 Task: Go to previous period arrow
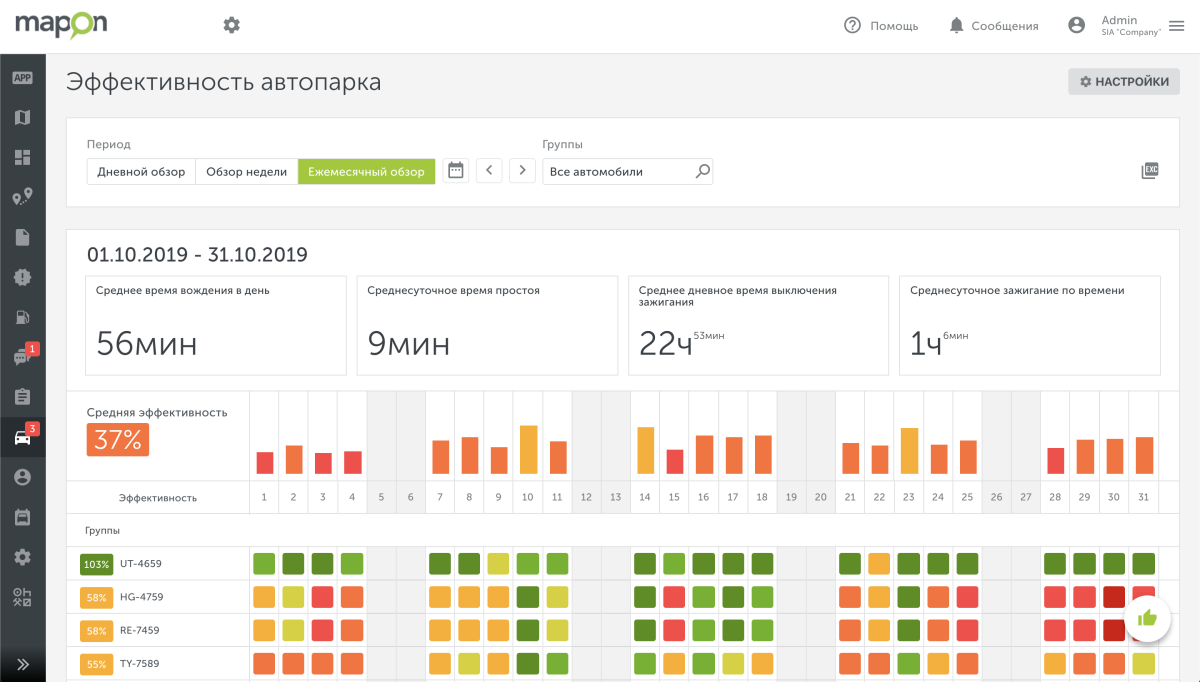[489, 171]
